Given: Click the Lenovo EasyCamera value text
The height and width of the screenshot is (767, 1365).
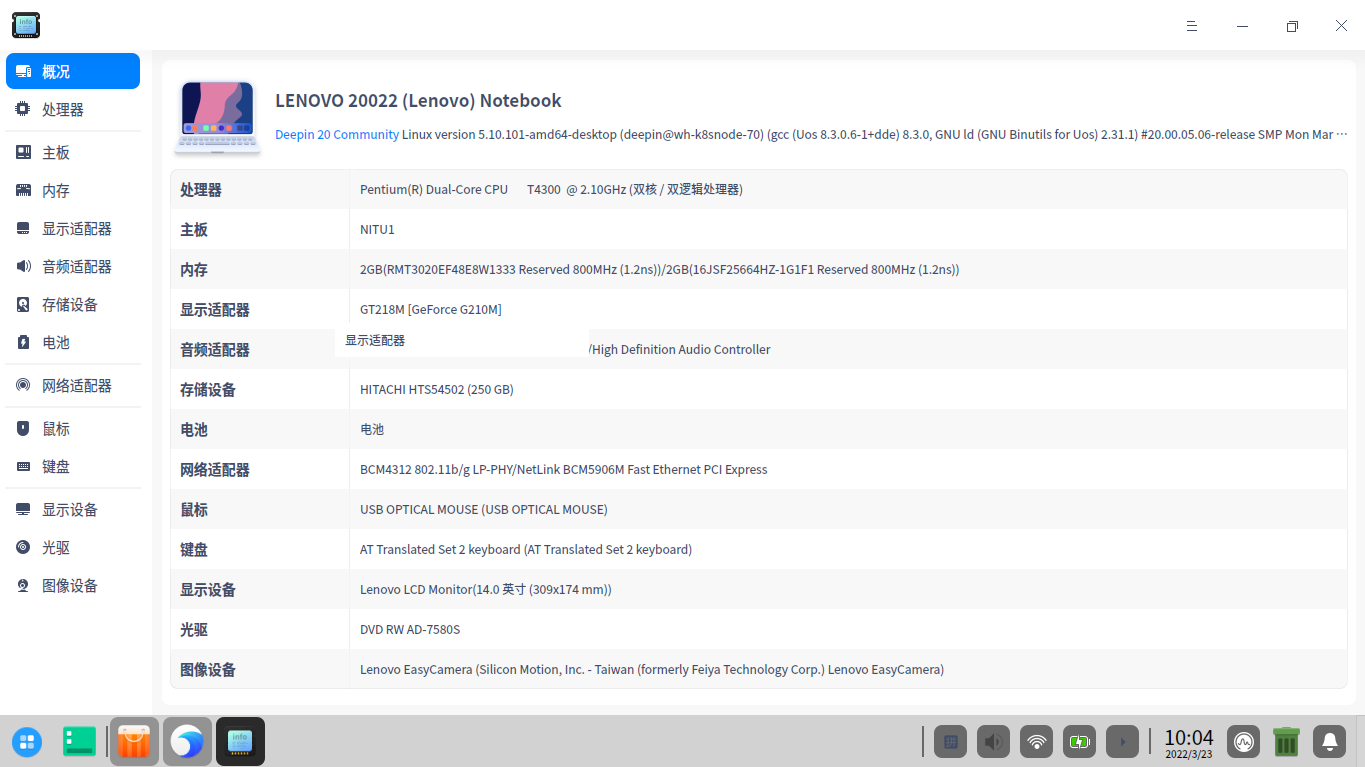Looking at the screenshot, I should [x=652, y=669].
